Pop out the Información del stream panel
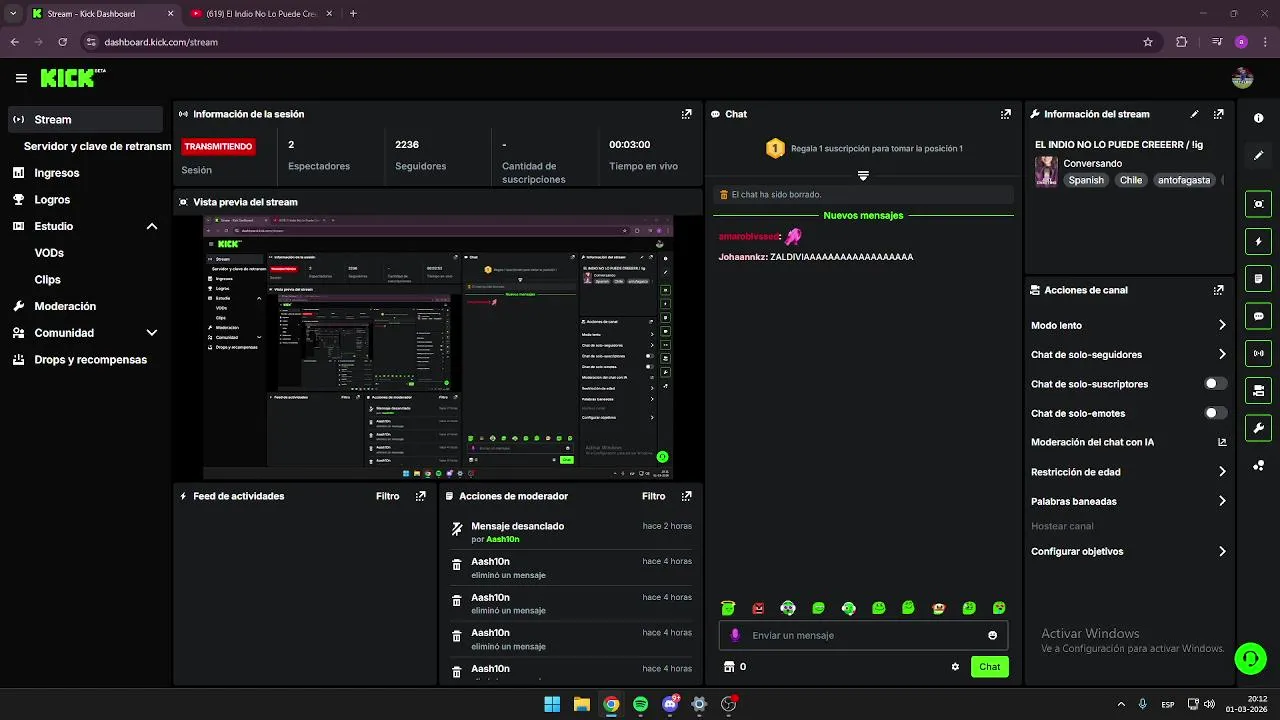1280x720 pixels. tap(1218, 114)
